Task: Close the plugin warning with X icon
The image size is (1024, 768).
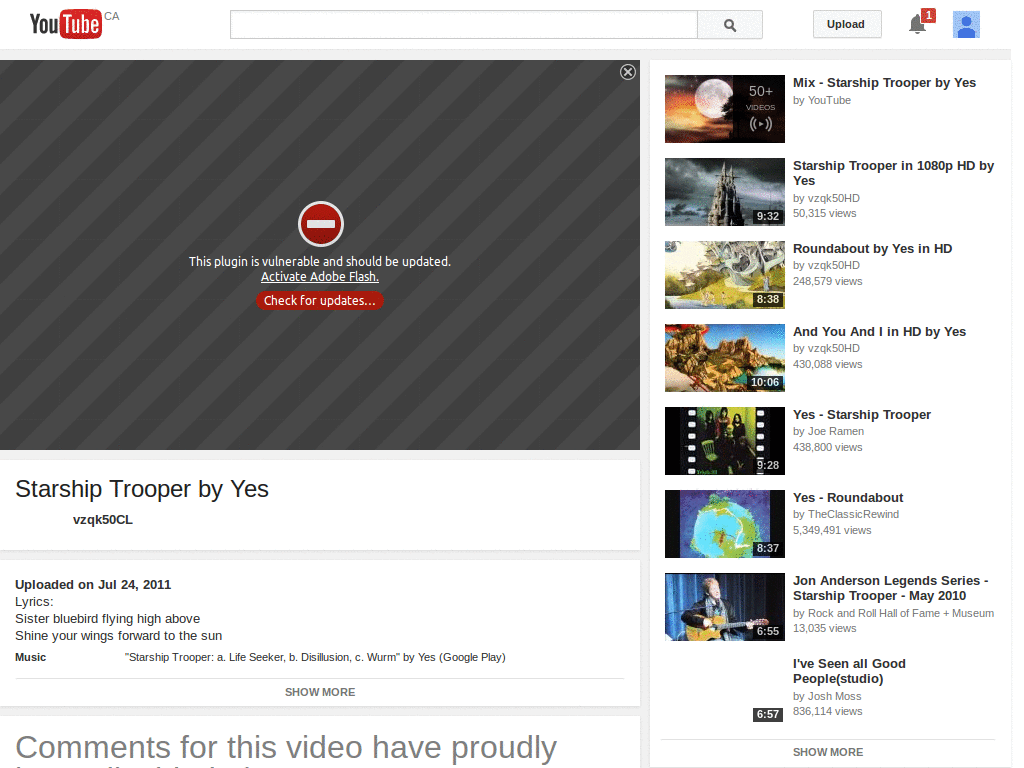Action: click(628, 72)
